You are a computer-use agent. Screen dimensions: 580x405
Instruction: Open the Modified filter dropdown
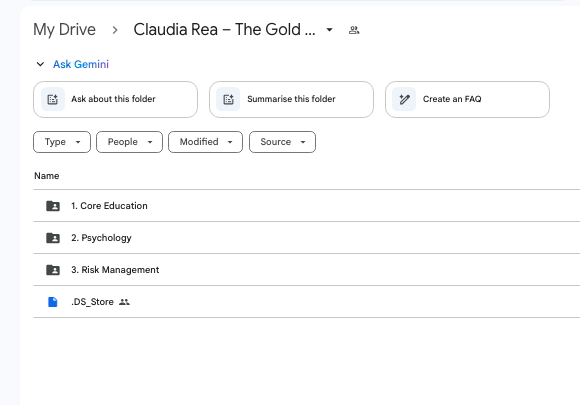click(x=206, y=142)
